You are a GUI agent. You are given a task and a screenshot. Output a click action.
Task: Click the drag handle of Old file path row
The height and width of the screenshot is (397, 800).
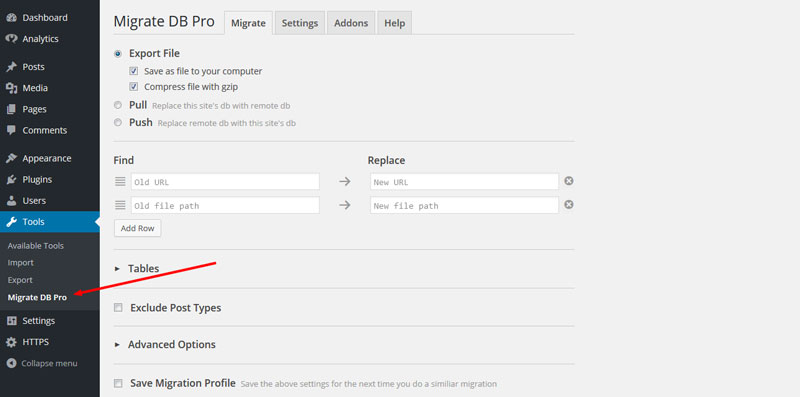(x=120, y=205)
